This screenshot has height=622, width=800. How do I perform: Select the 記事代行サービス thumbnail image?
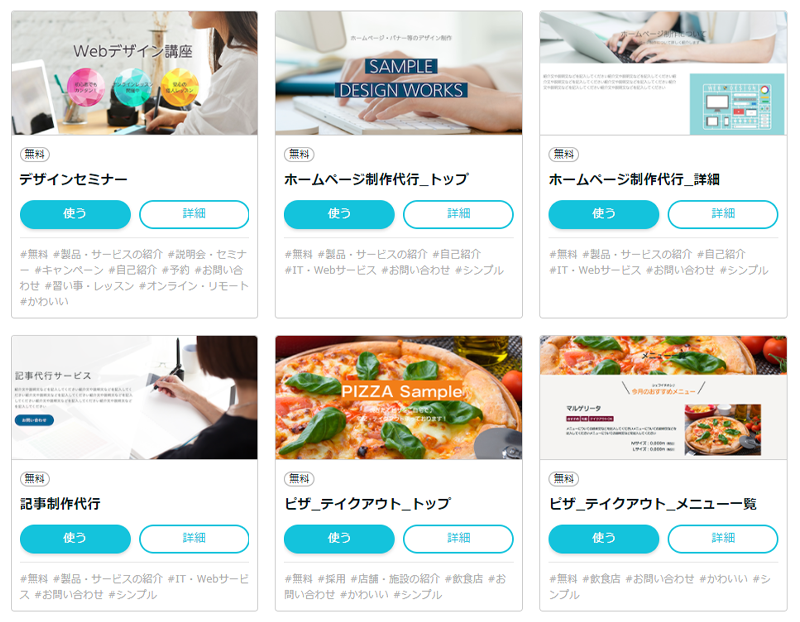point(134,397)
